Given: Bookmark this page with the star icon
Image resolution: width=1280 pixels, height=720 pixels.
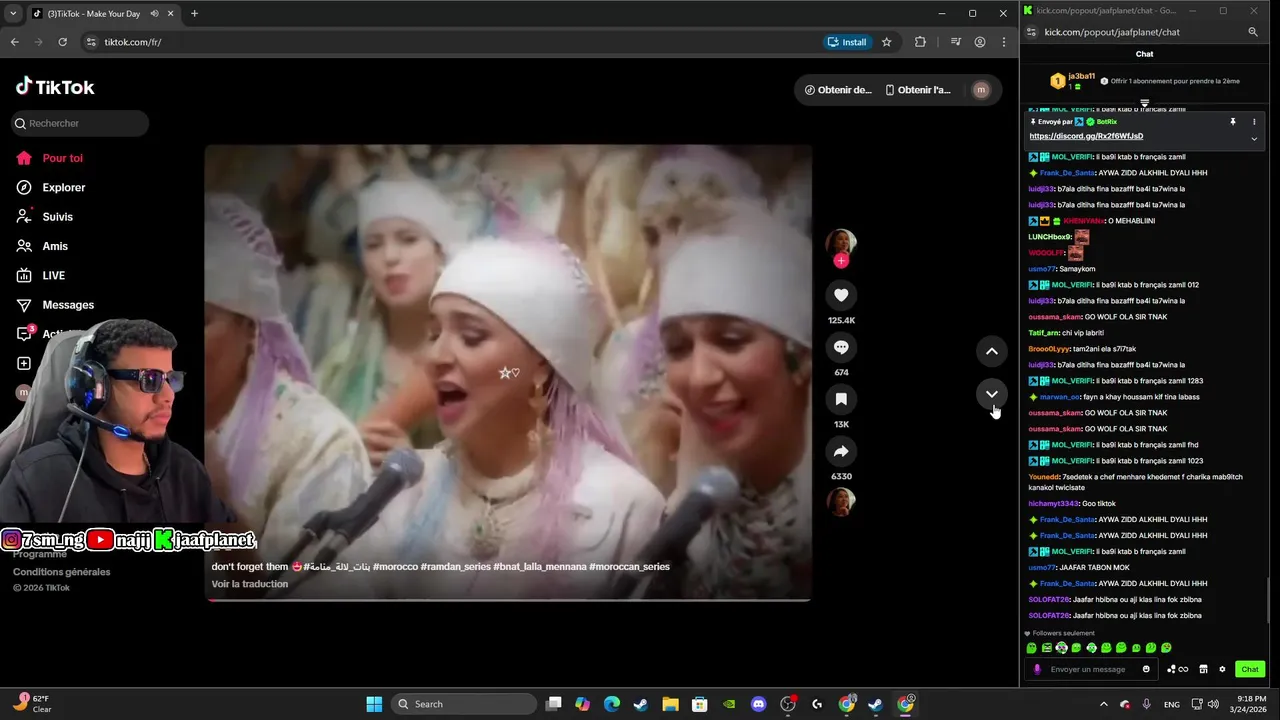Looking at the screenshot, I should (x=886, y=42).
